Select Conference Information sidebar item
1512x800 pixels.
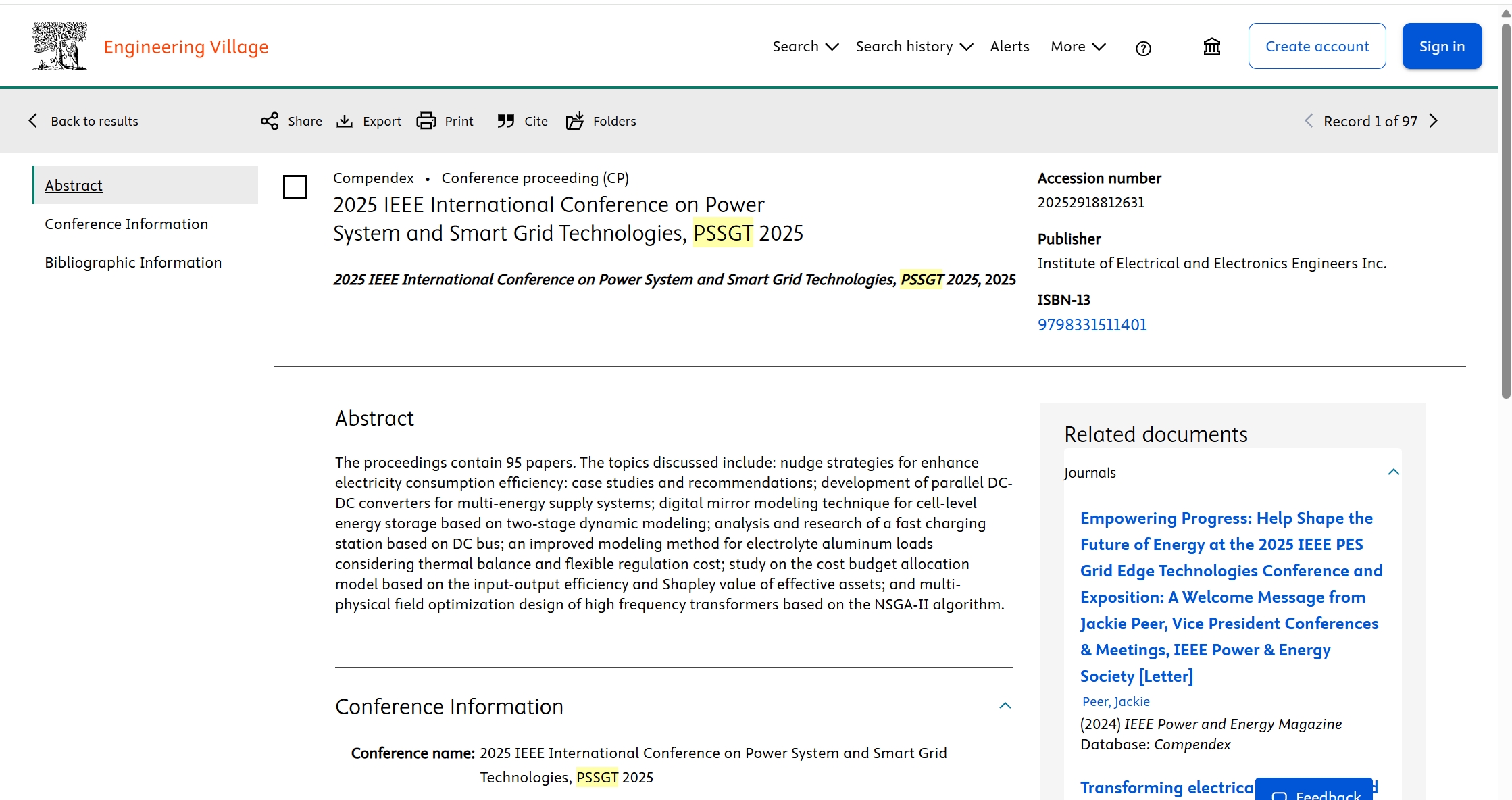tap(126, 224)
